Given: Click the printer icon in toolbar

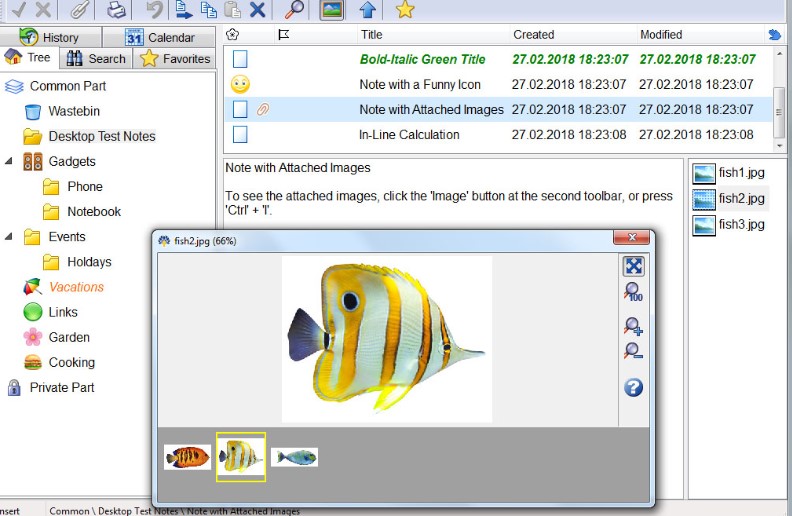Looking at the screenshot, I should 117,10.
